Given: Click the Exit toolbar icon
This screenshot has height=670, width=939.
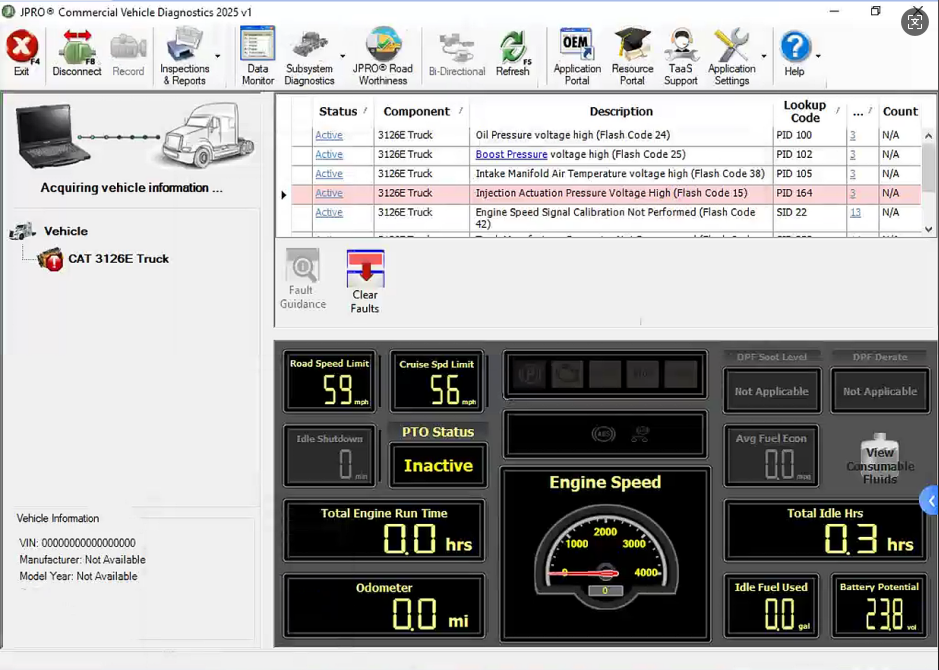Looking at the screenshot, I should tap(22, 53).
